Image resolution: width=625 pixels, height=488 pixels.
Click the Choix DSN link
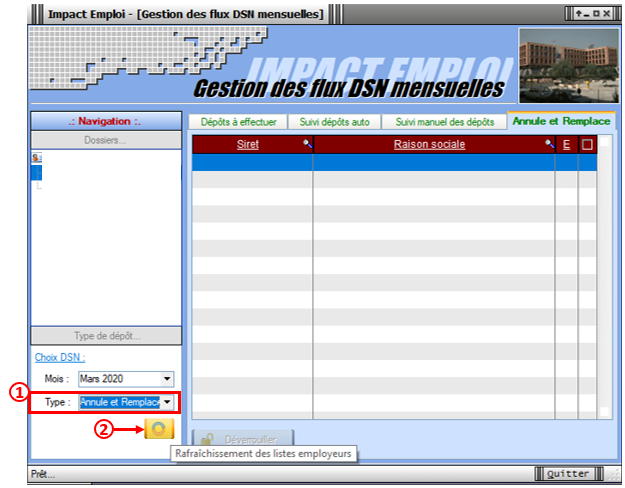point(60,357)
